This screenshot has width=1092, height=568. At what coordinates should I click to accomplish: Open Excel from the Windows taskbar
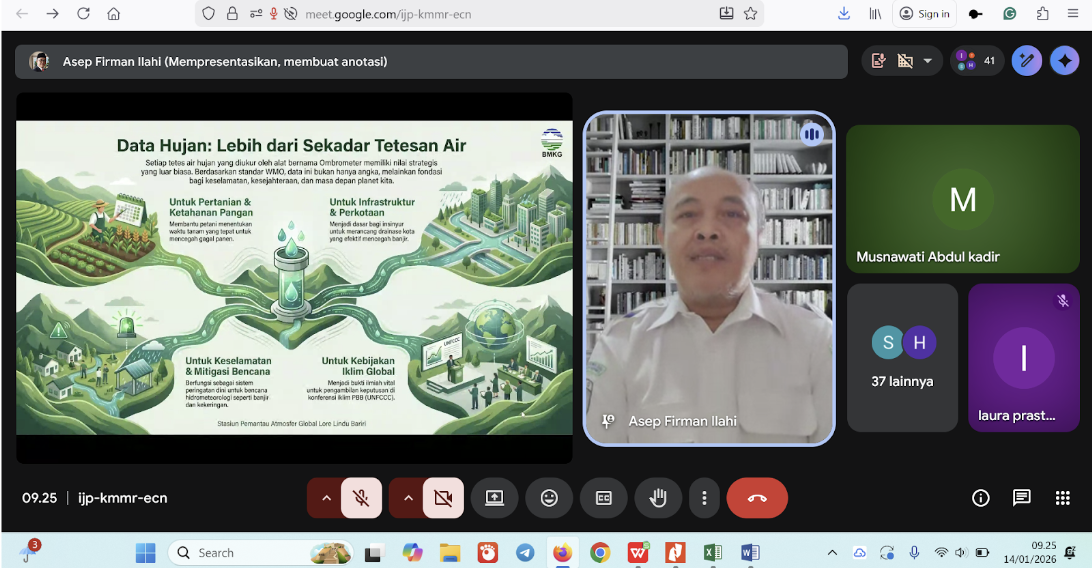pos(712,552)
